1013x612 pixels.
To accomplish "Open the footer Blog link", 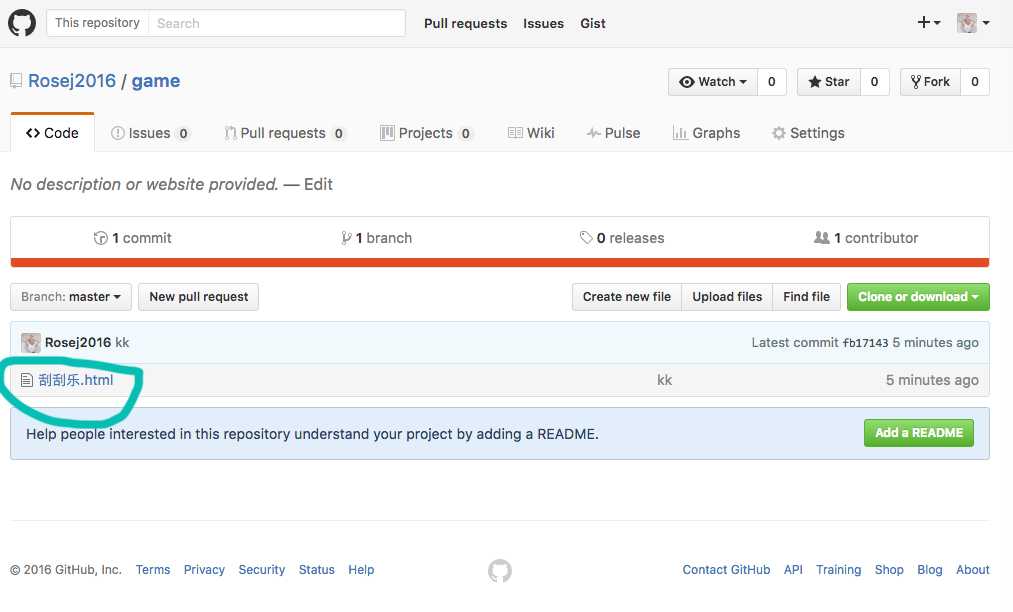I will click(930, 569).
